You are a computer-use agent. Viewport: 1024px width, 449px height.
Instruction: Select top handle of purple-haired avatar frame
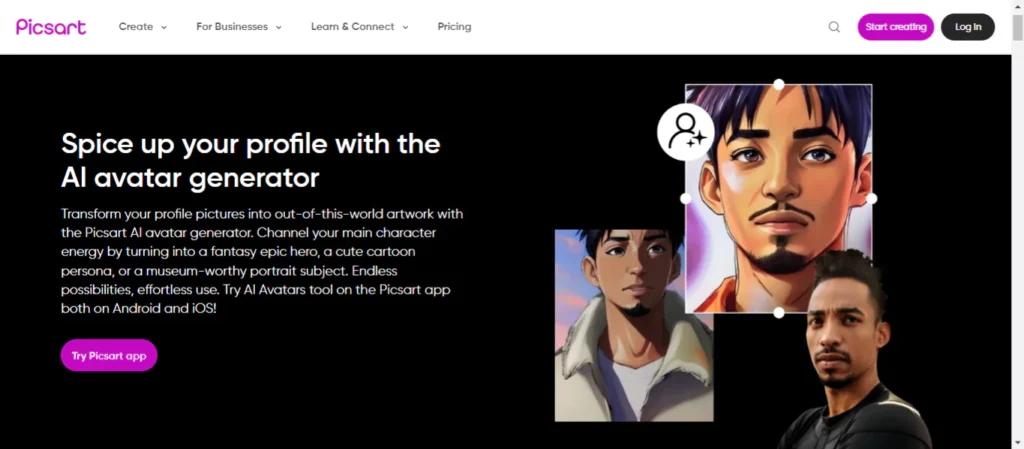778,85
